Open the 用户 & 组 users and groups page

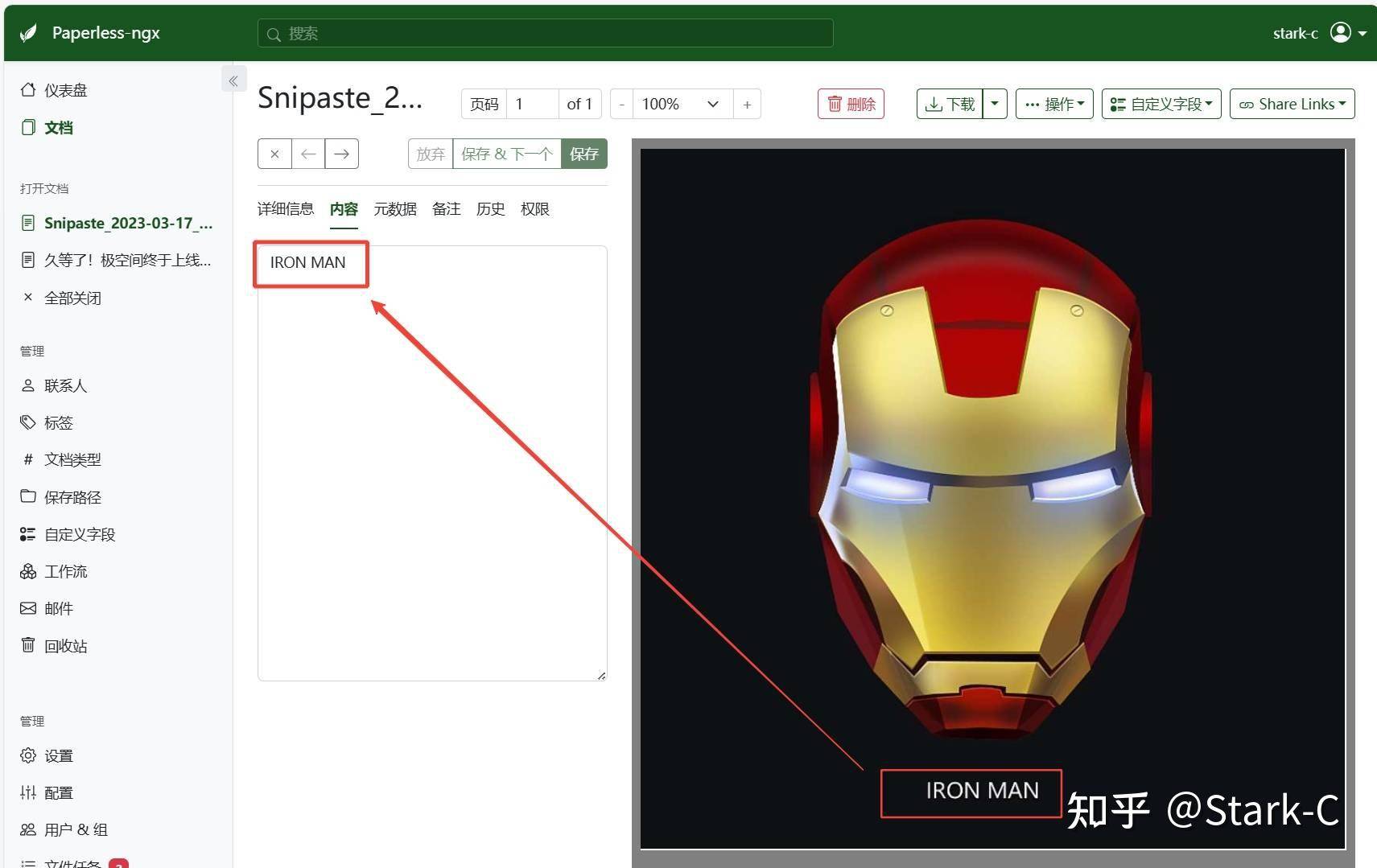click(x=64, y=829)
